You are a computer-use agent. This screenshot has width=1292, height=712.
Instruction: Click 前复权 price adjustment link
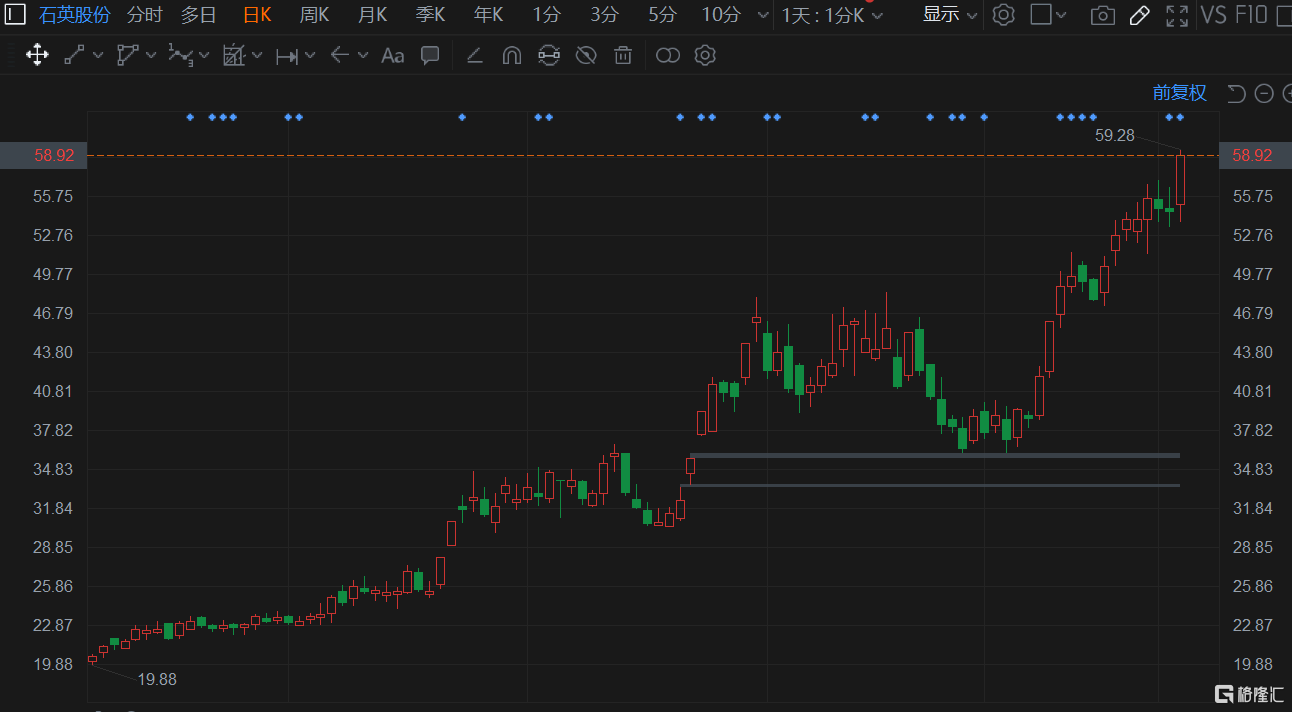(x=1180, y=93)
